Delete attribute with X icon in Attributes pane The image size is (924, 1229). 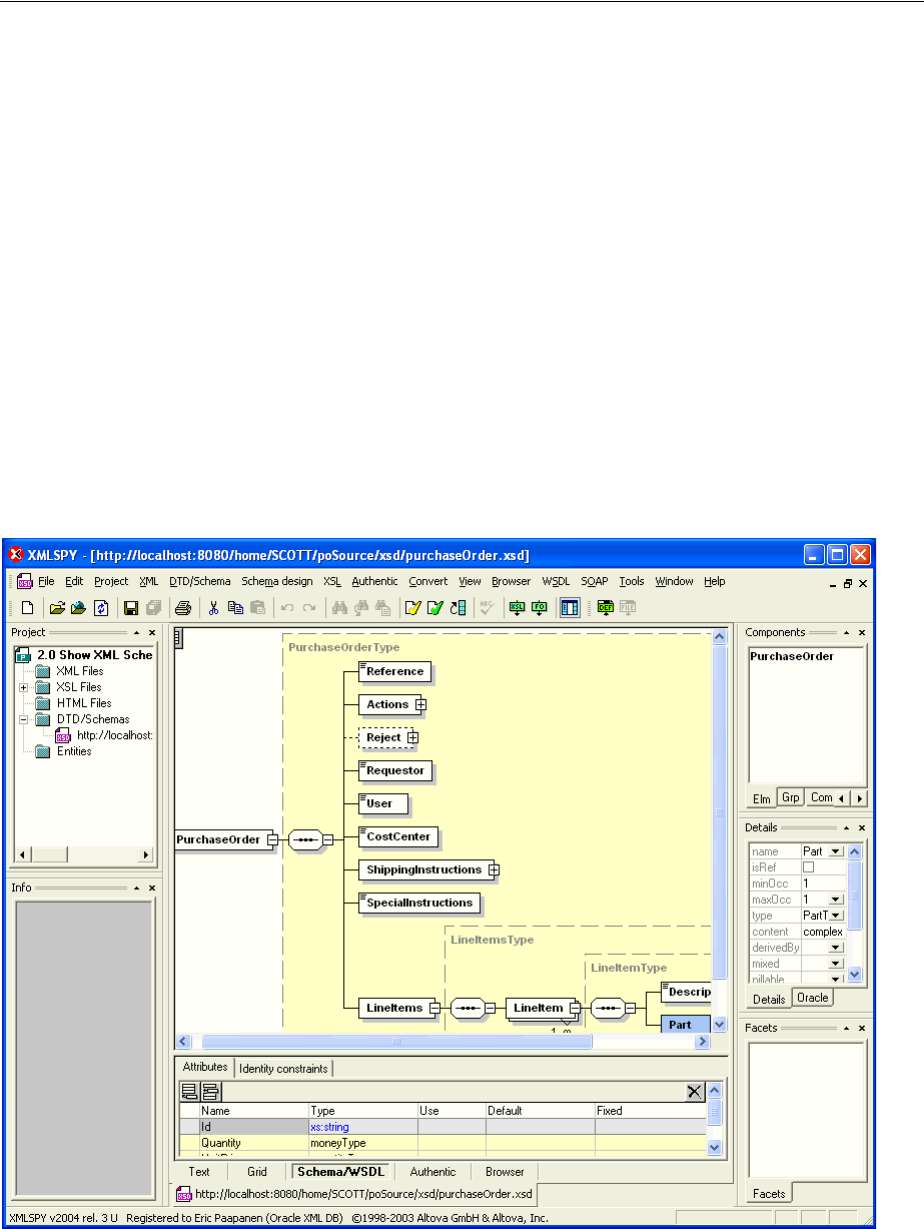click(x=695, y=1092)
